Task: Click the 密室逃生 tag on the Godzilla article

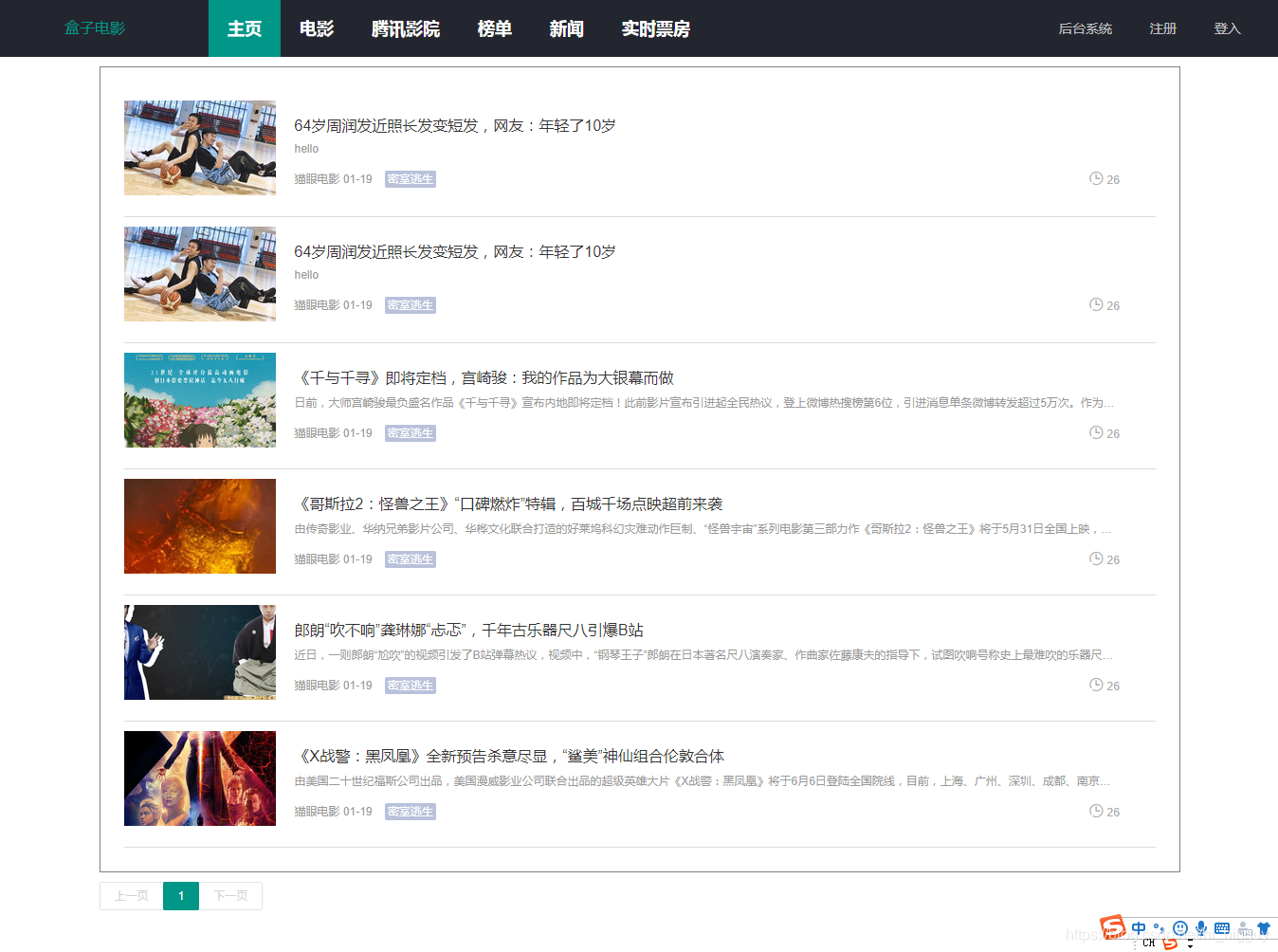Action: pos(410,558)
